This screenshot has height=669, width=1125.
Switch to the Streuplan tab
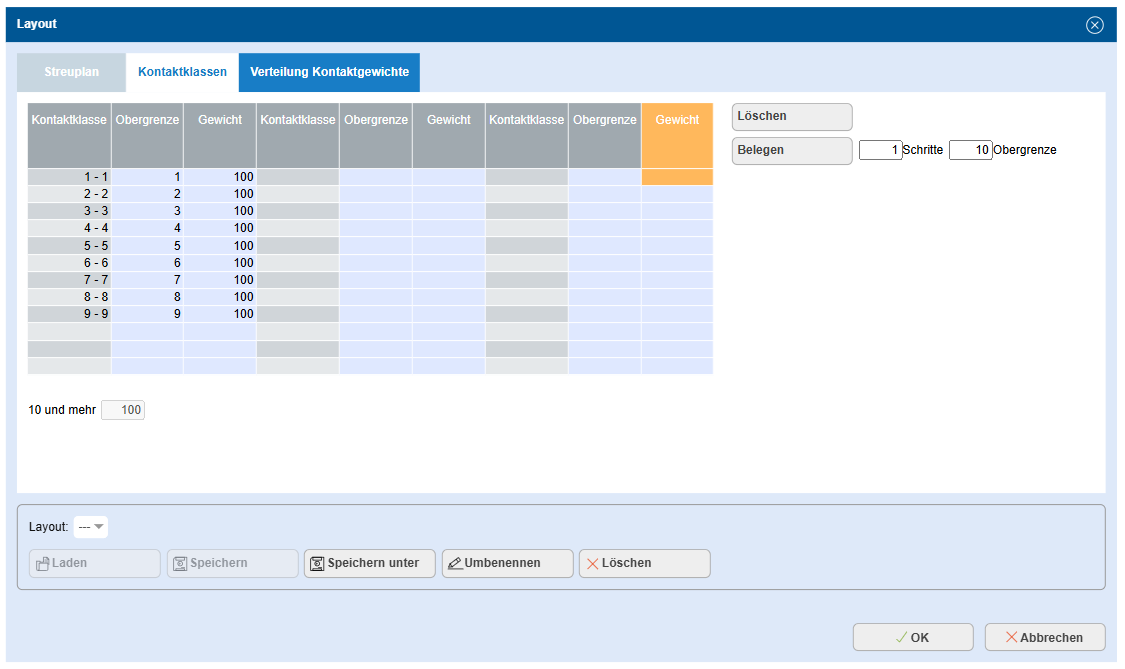(x=71, y=72)
